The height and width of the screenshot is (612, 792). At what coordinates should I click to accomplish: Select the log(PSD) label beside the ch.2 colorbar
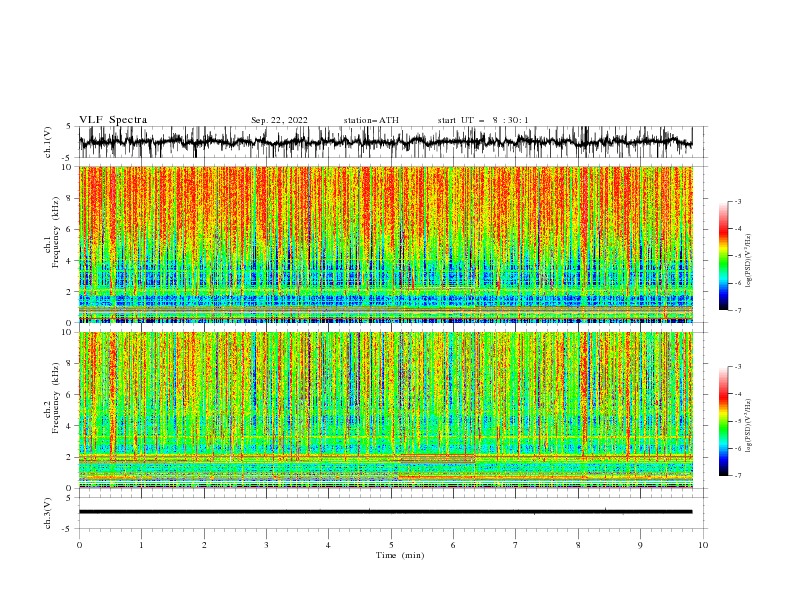pos(749,426)
